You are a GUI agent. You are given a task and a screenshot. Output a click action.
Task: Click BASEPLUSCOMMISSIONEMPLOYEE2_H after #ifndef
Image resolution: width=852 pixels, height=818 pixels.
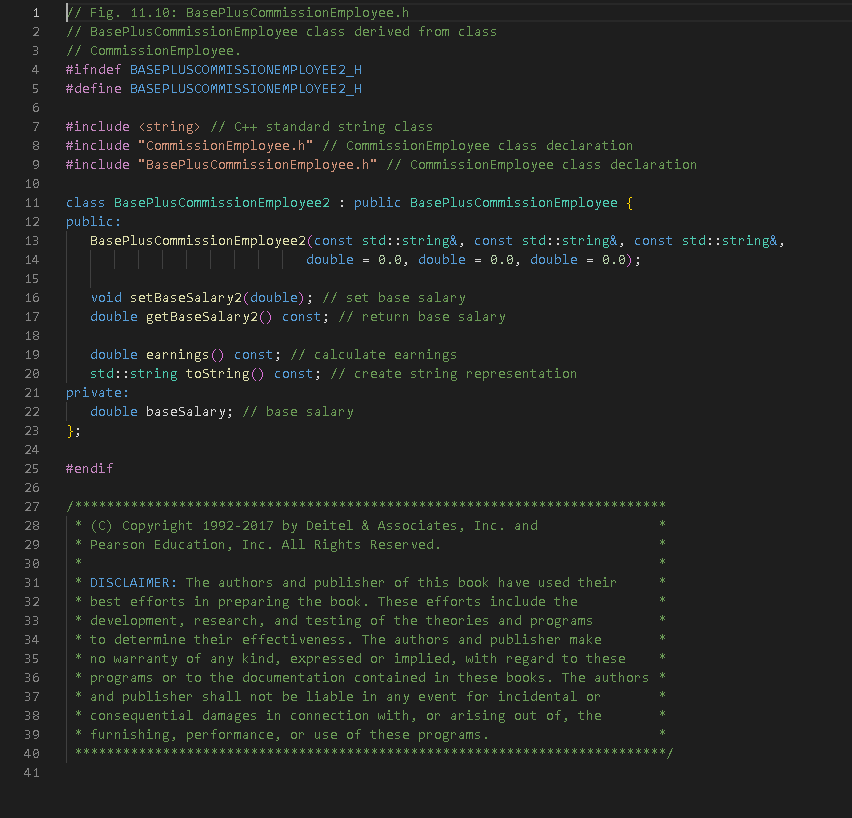246,70
